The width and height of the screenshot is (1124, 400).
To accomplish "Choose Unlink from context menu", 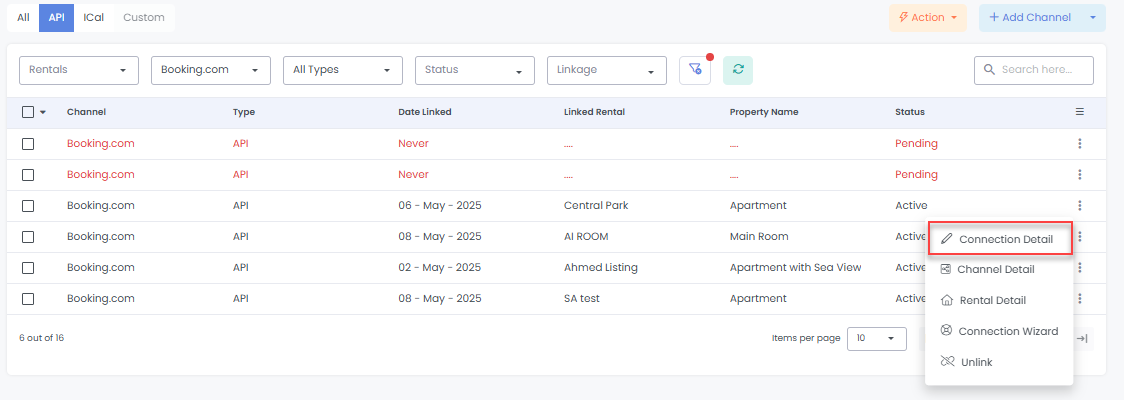I will coord(999,362).
